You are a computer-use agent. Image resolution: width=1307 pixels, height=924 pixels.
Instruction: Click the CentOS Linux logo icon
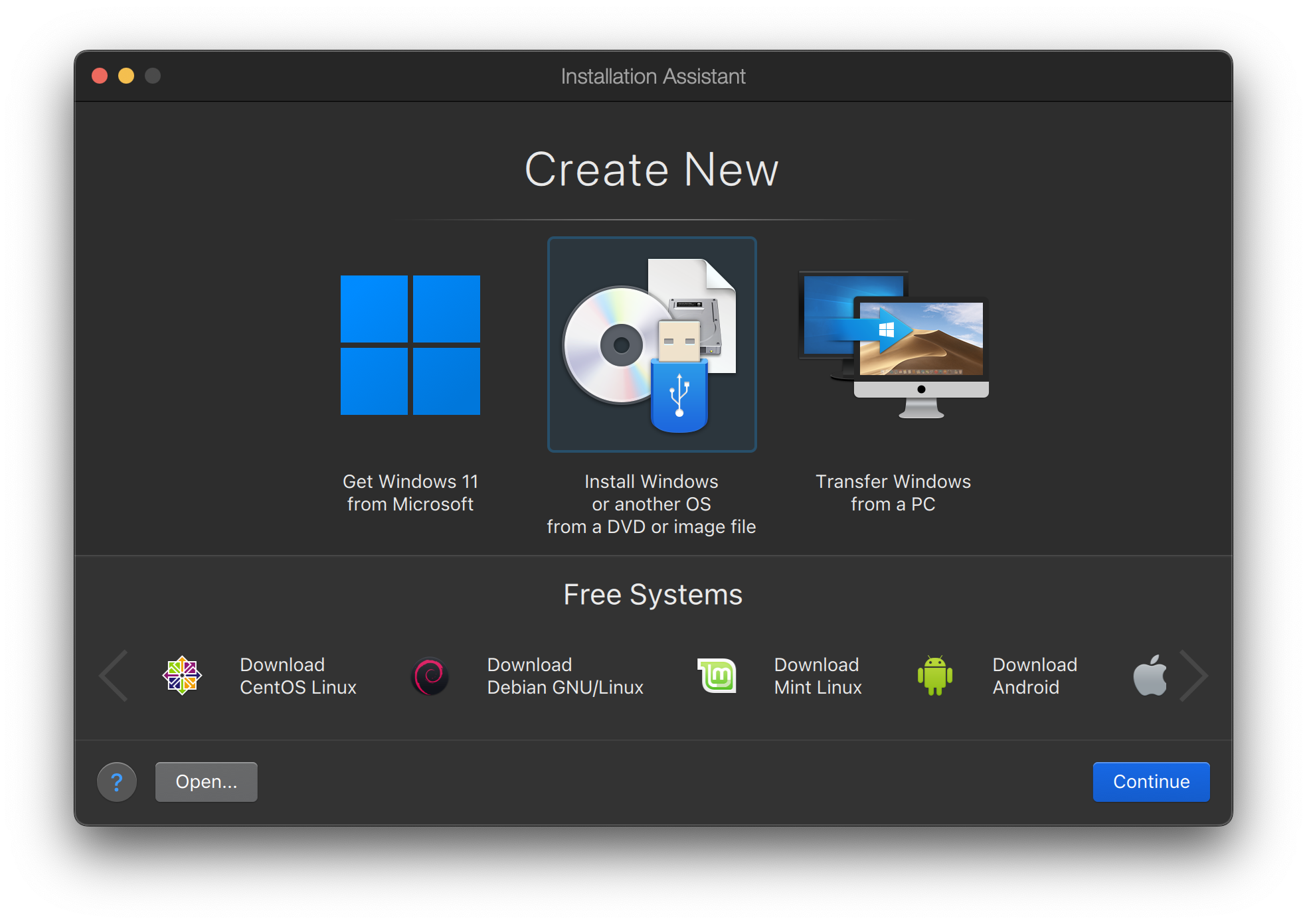tap(182, 676)
